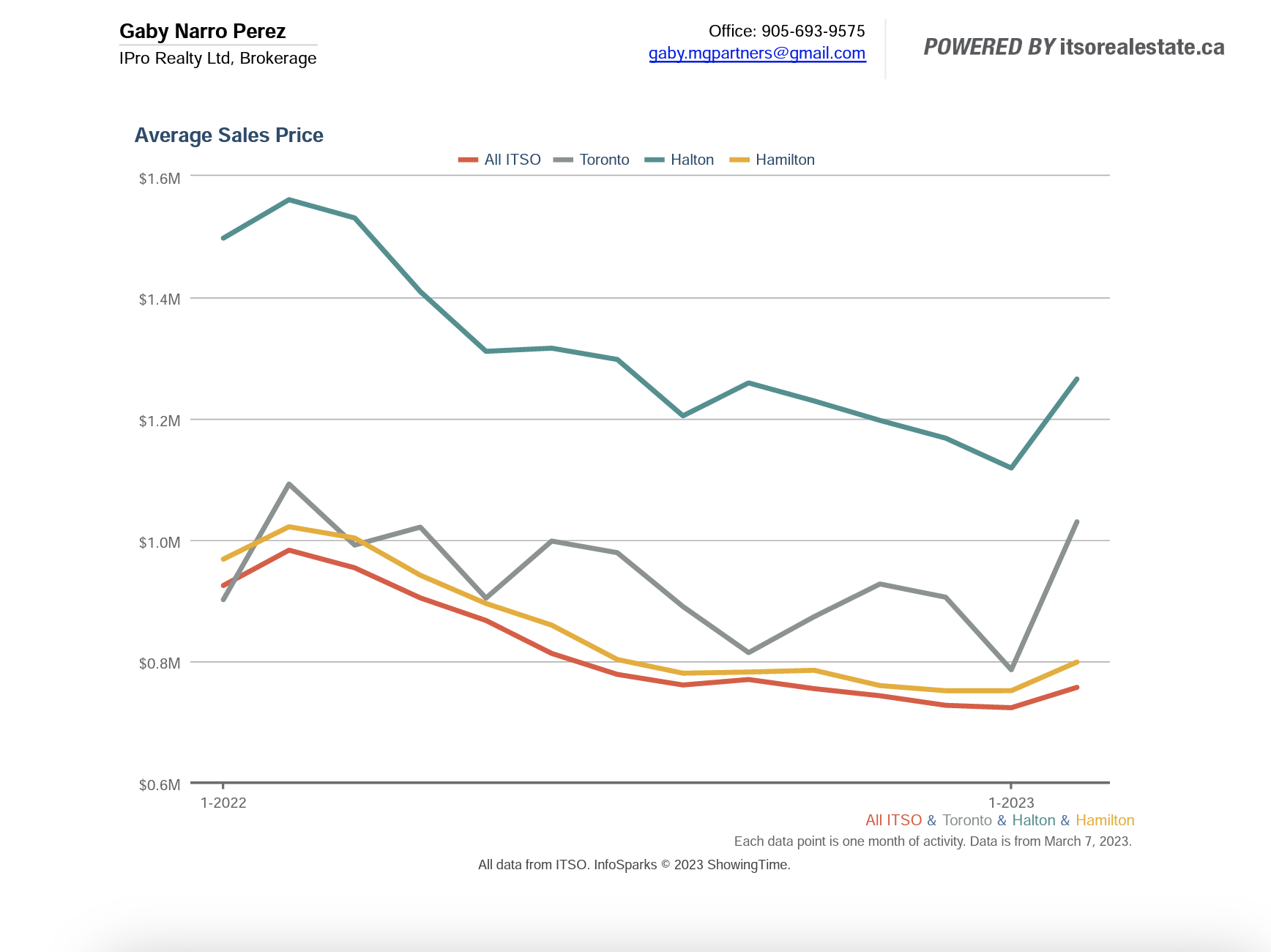1271x952 pixels.
Task: Click the 1-2023 x-axis label
Action: coord(1011,803)
